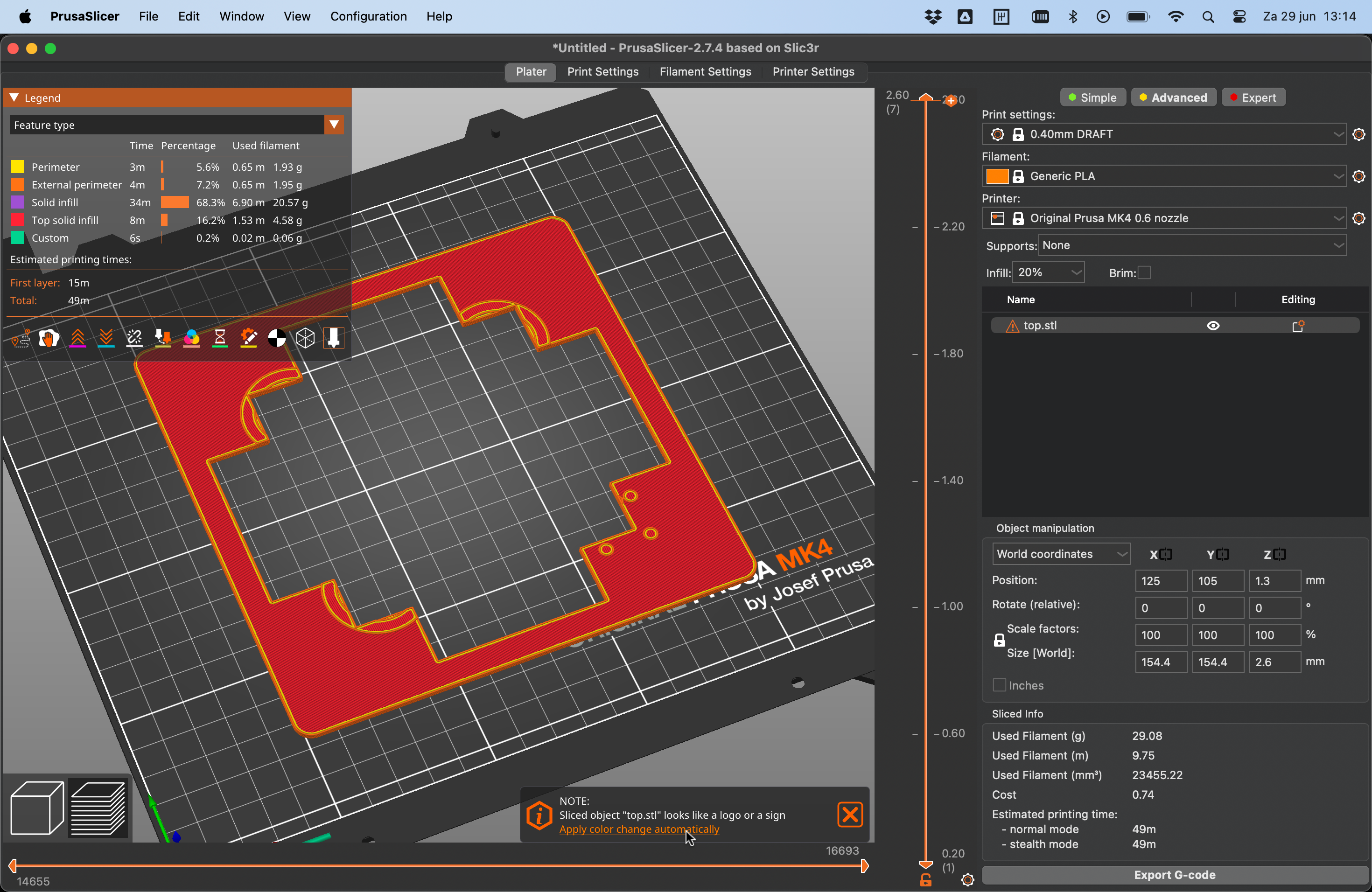This screenshot has height=892, width=1372.
Task: Click vertical layer slider top thumb
Action: tap(926, 98)
